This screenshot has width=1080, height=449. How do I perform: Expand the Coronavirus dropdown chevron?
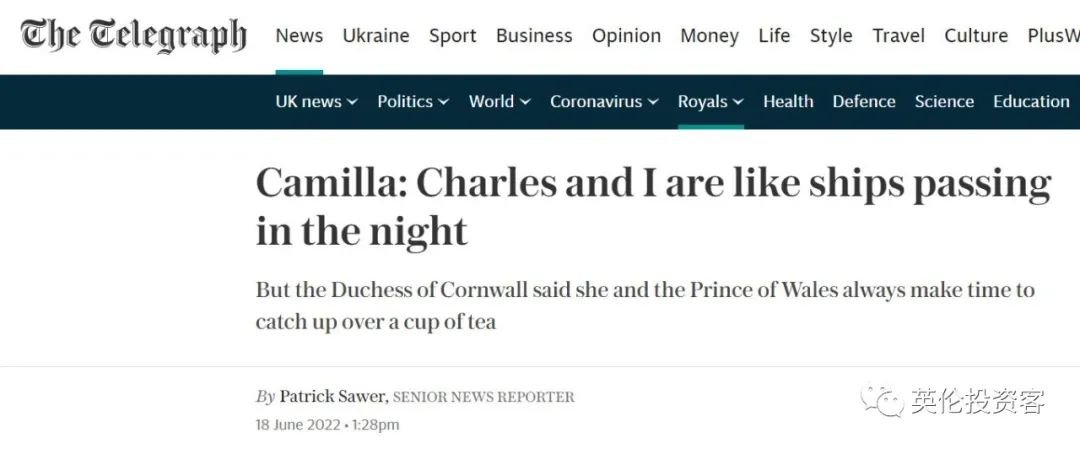coord(653,102)
